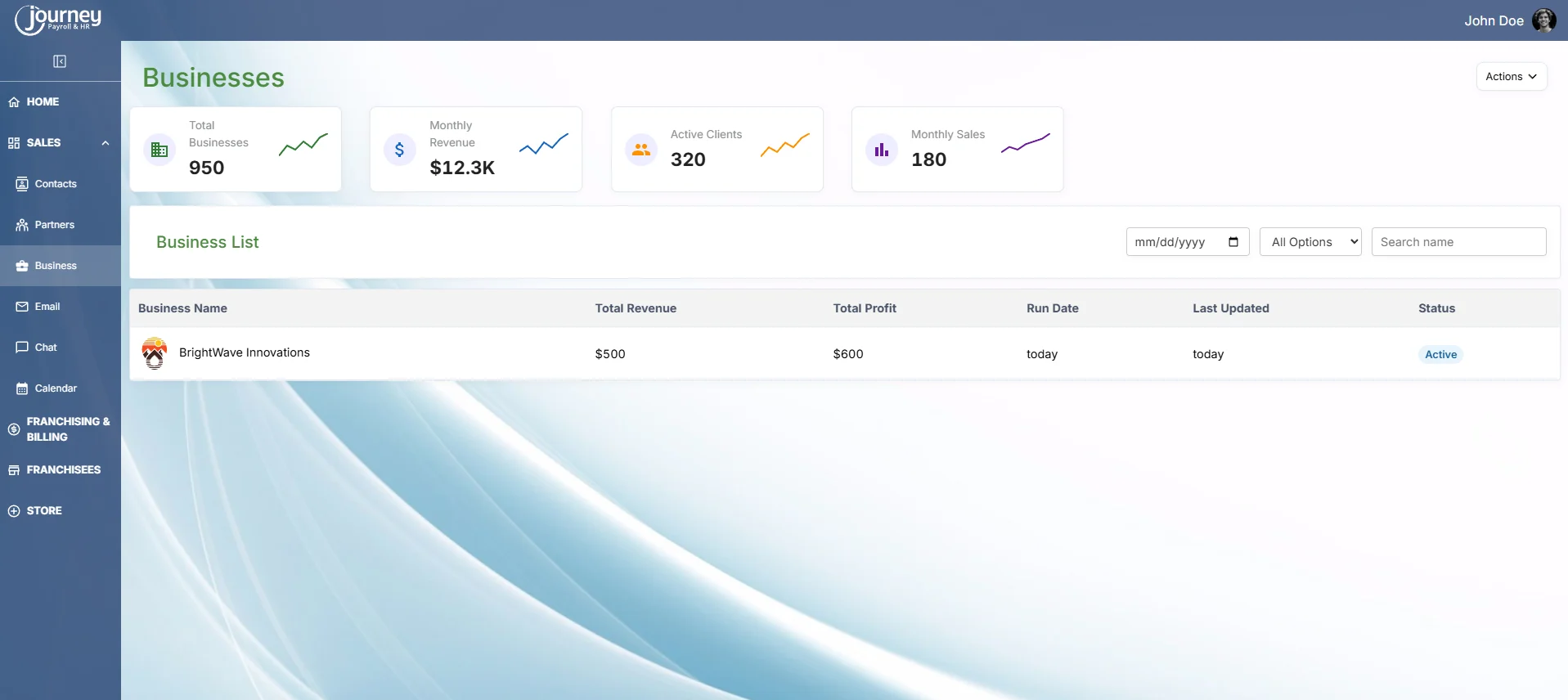Screen dimensions: 1568x700
Task: Collapse the SALES sidebar section
Action: pyautogui.click(x=105, y=143)
